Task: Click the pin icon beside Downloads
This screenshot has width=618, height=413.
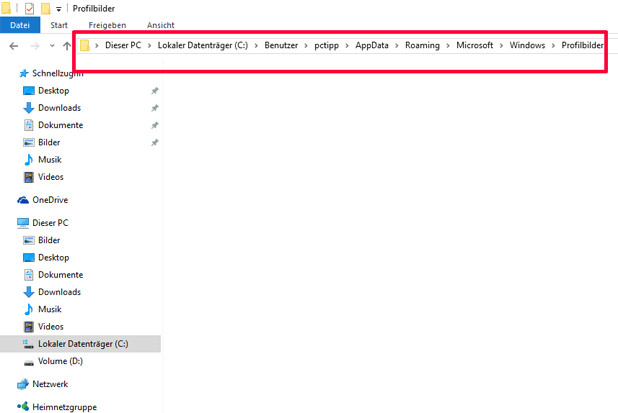Action: point(154,108)
